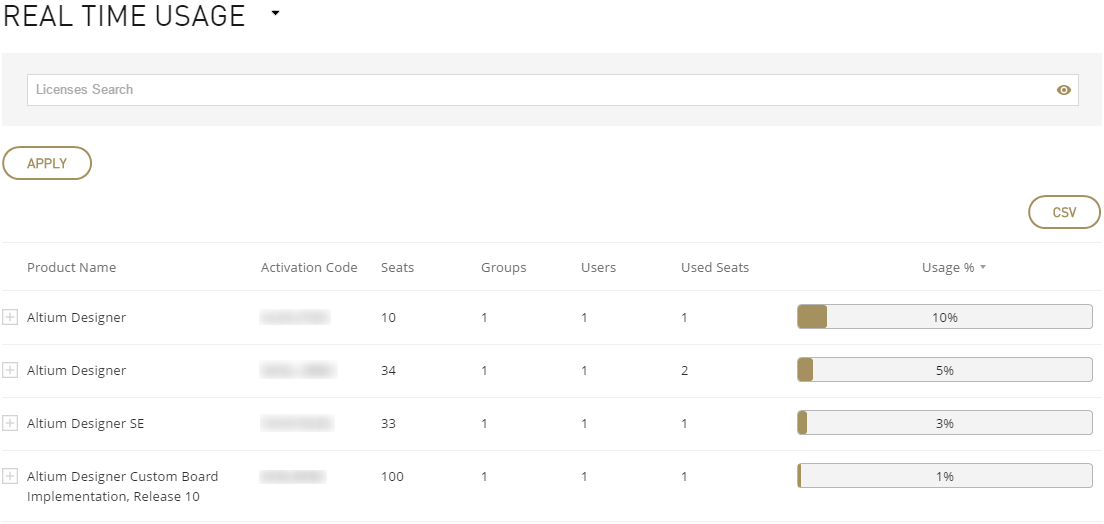
Task: Click the Users column header
Action: 598,267
